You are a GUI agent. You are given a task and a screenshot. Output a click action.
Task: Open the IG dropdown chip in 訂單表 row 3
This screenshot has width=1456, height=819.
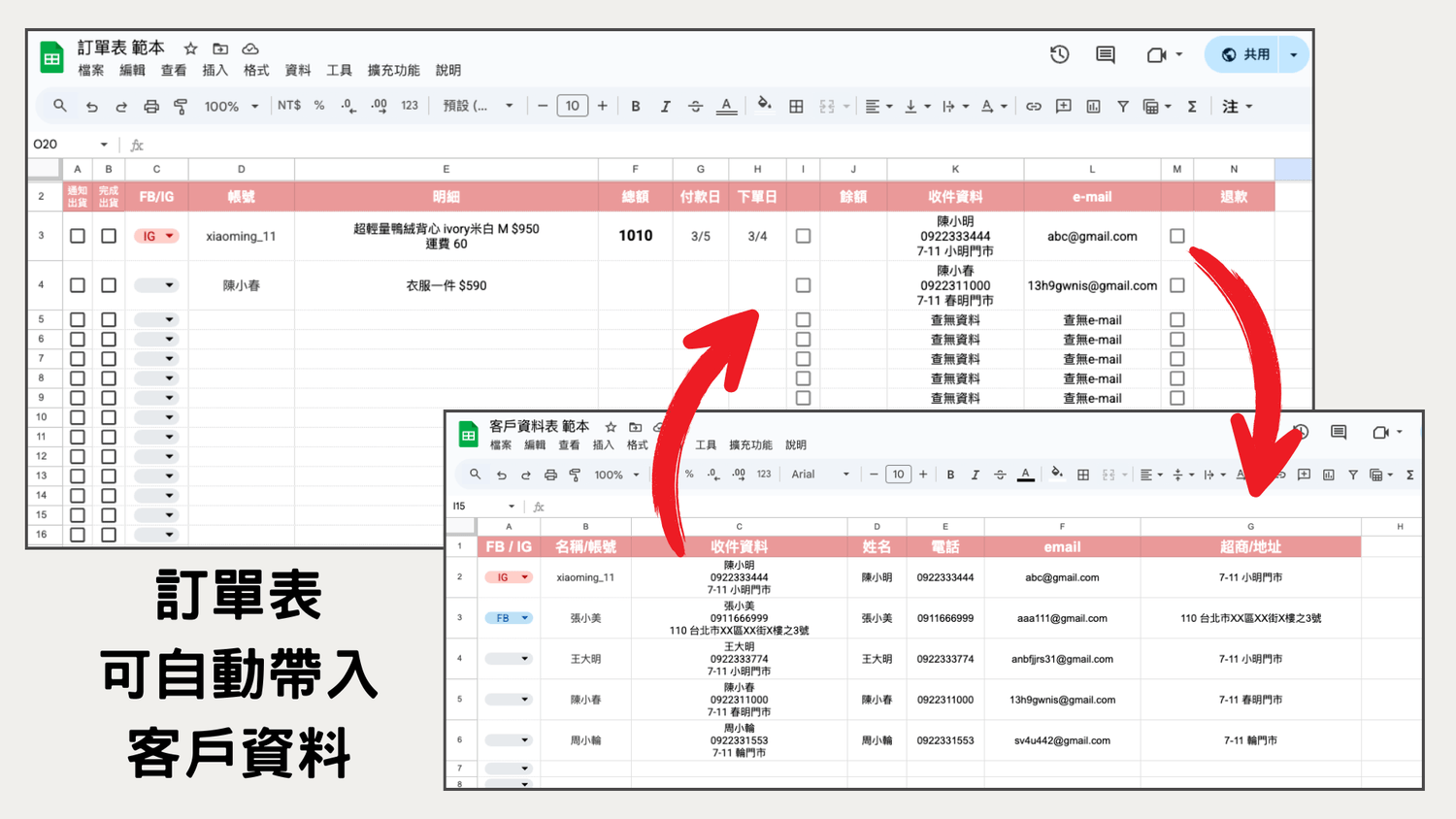point(156,236)
